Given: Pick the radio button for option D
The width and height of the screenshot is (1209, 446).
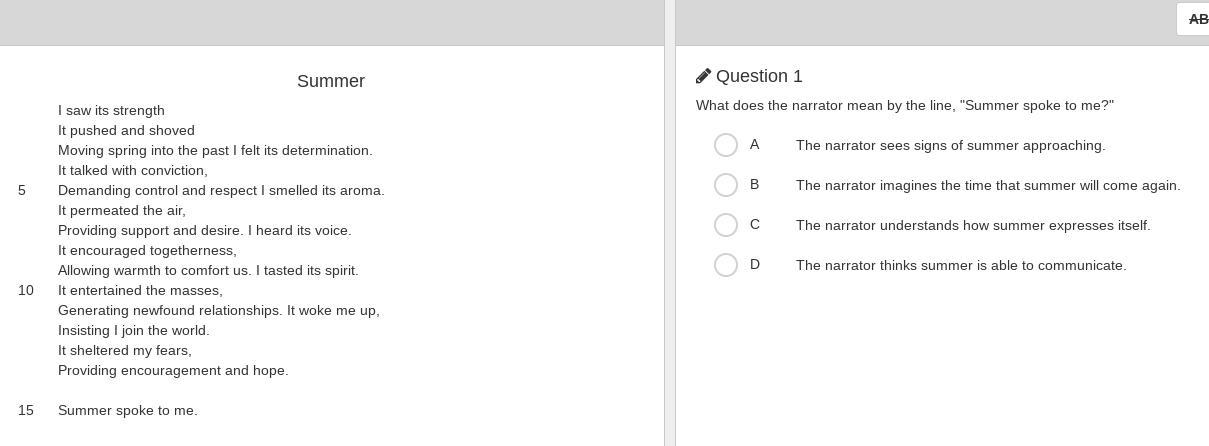Looking at the screenshot, I should (x=726, y=265).
